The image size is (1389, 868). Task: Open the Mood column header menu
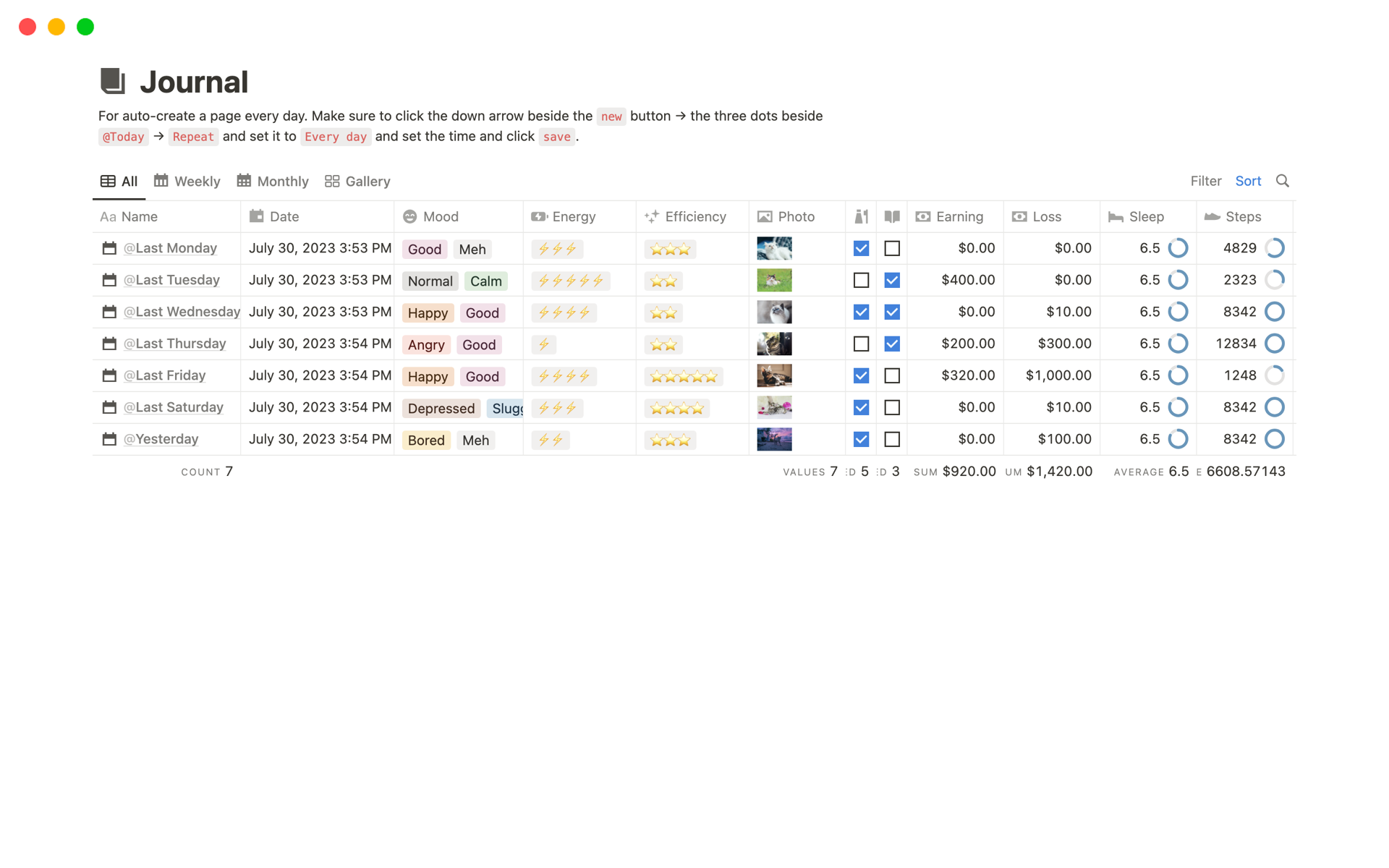[x=441, y=216]
